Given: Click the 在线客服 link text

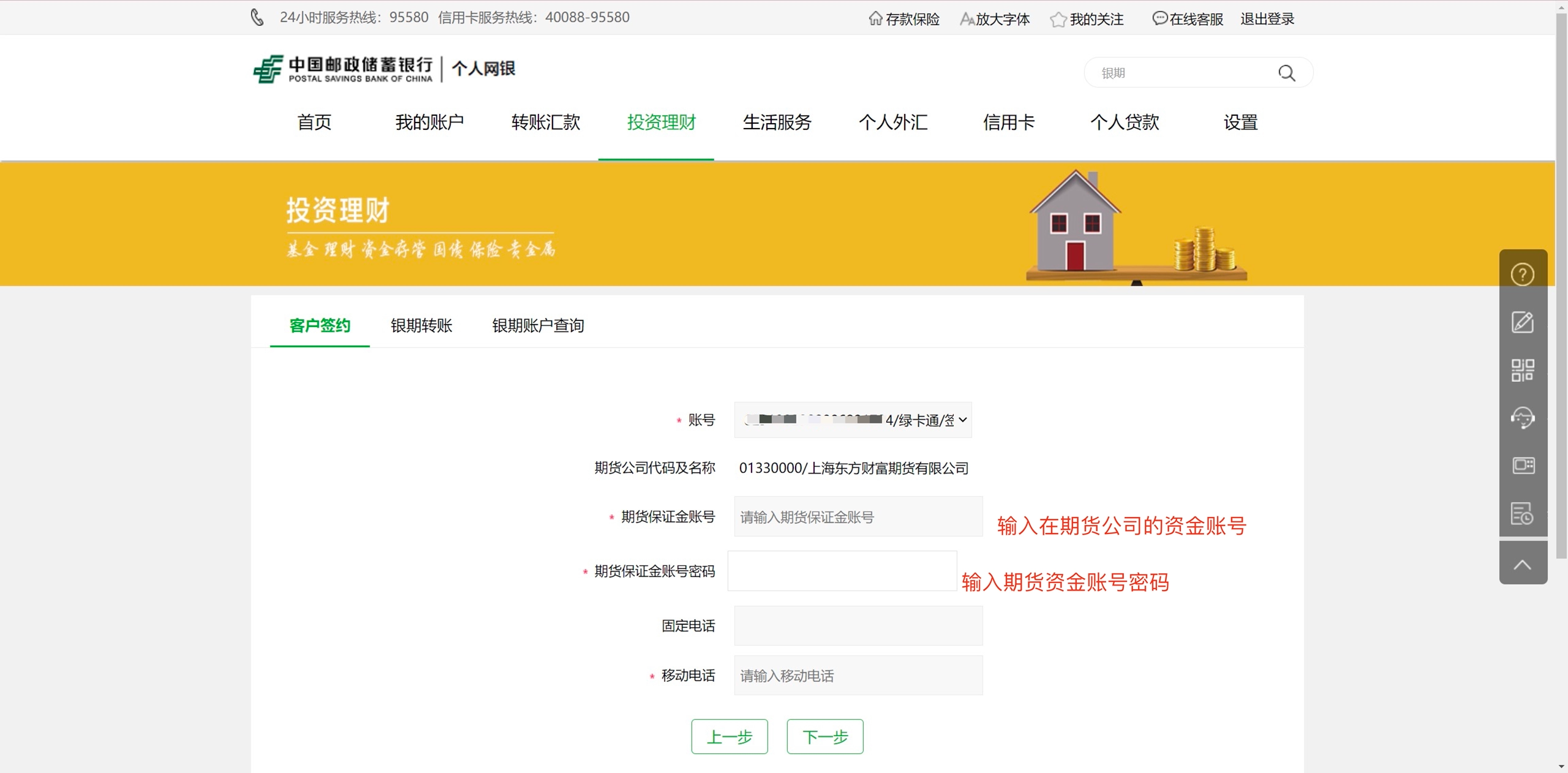Looking at the screenshot, I should (x=1196, y=20).
